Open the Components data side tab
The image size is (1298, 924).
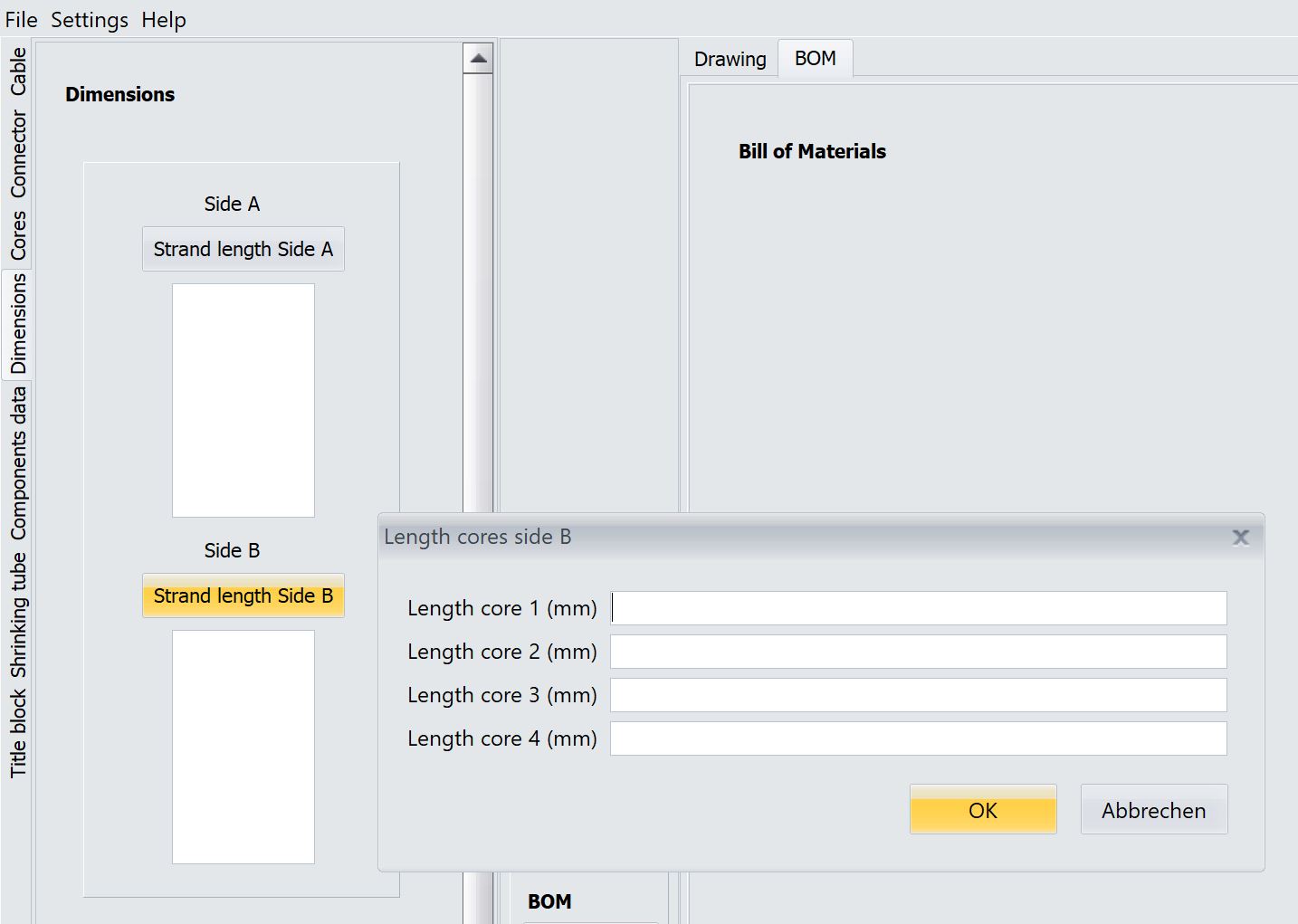18,463
